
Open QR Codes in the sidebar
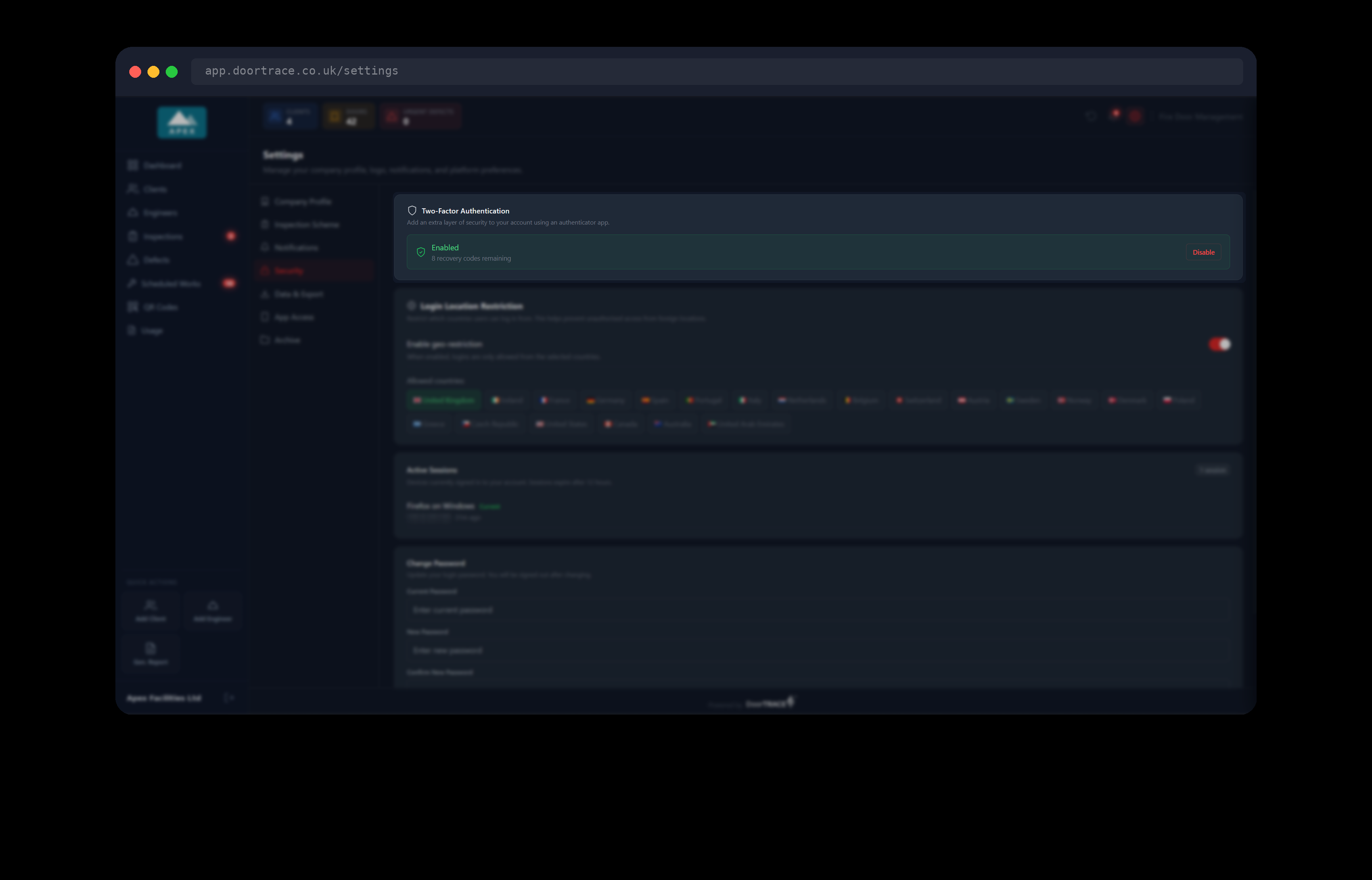[182, 307]
